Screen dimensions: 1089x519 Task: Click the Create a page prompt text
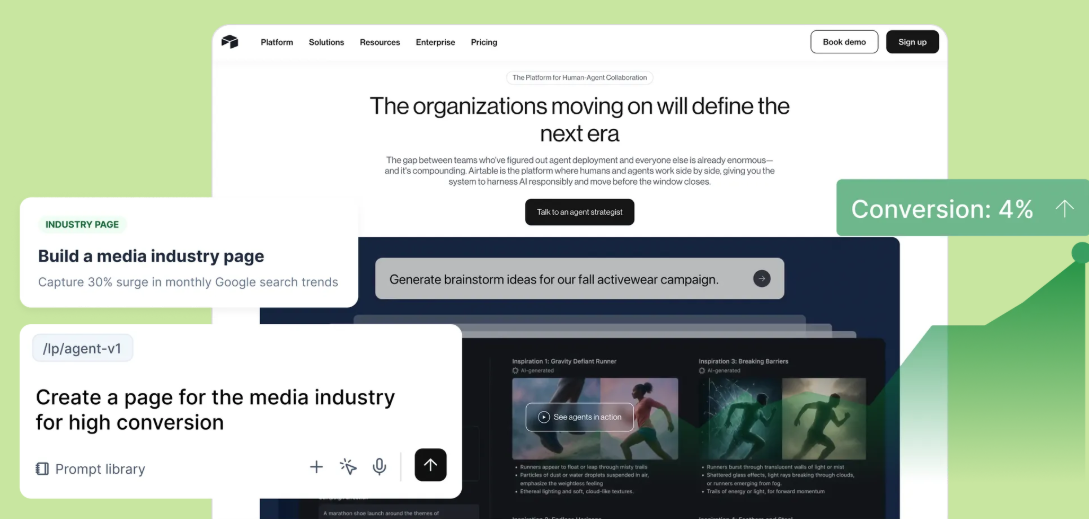tap(215, 409)
